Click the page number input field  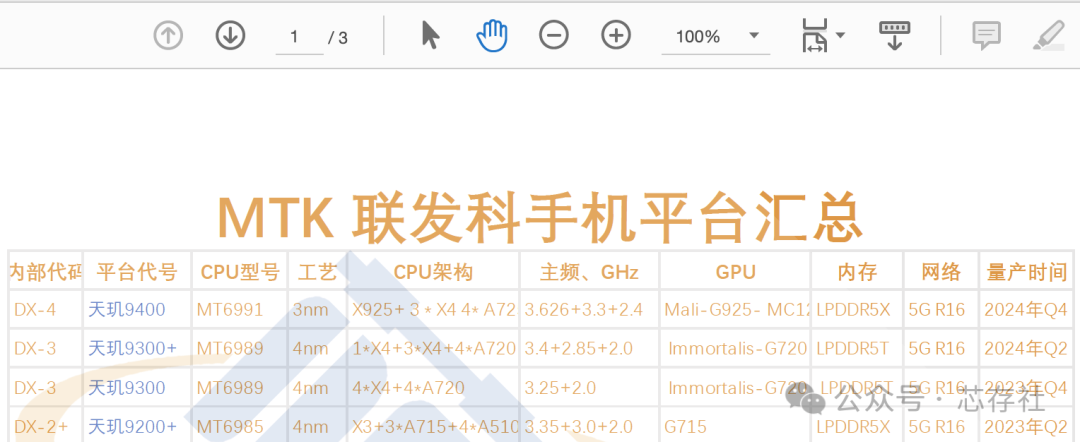[299, 37]
